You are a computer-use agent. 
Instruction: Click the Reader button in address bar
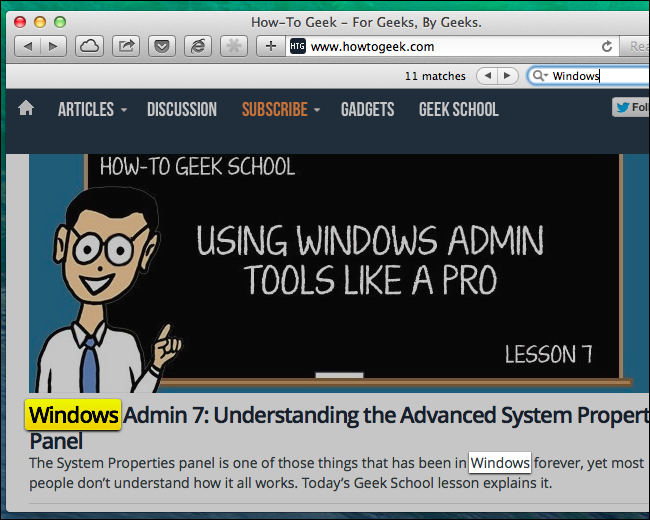click(635, 46)
